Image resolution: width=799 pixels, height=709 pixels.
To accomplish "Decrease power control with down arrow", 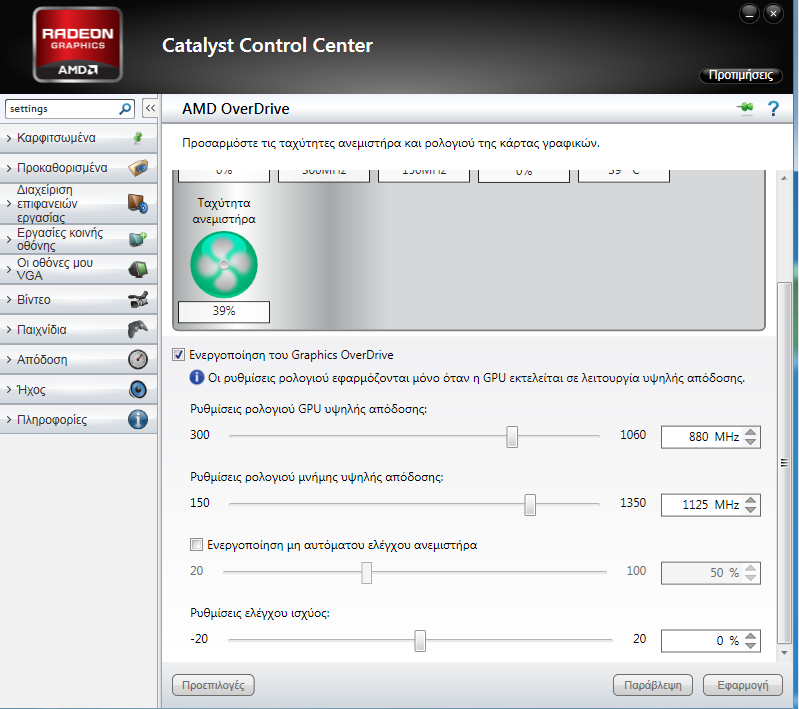I will pyautogui.click(x=751, y=646).
